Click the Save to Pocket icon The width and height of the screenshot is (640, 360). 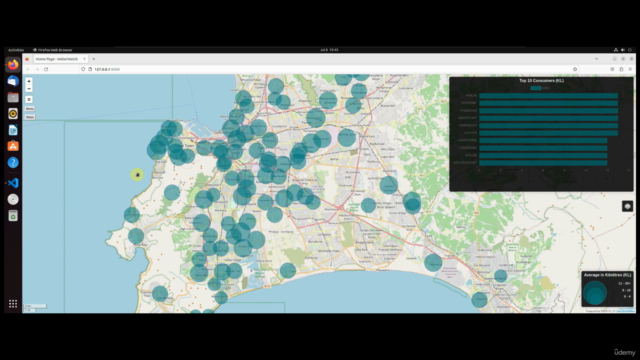(612, 69)
